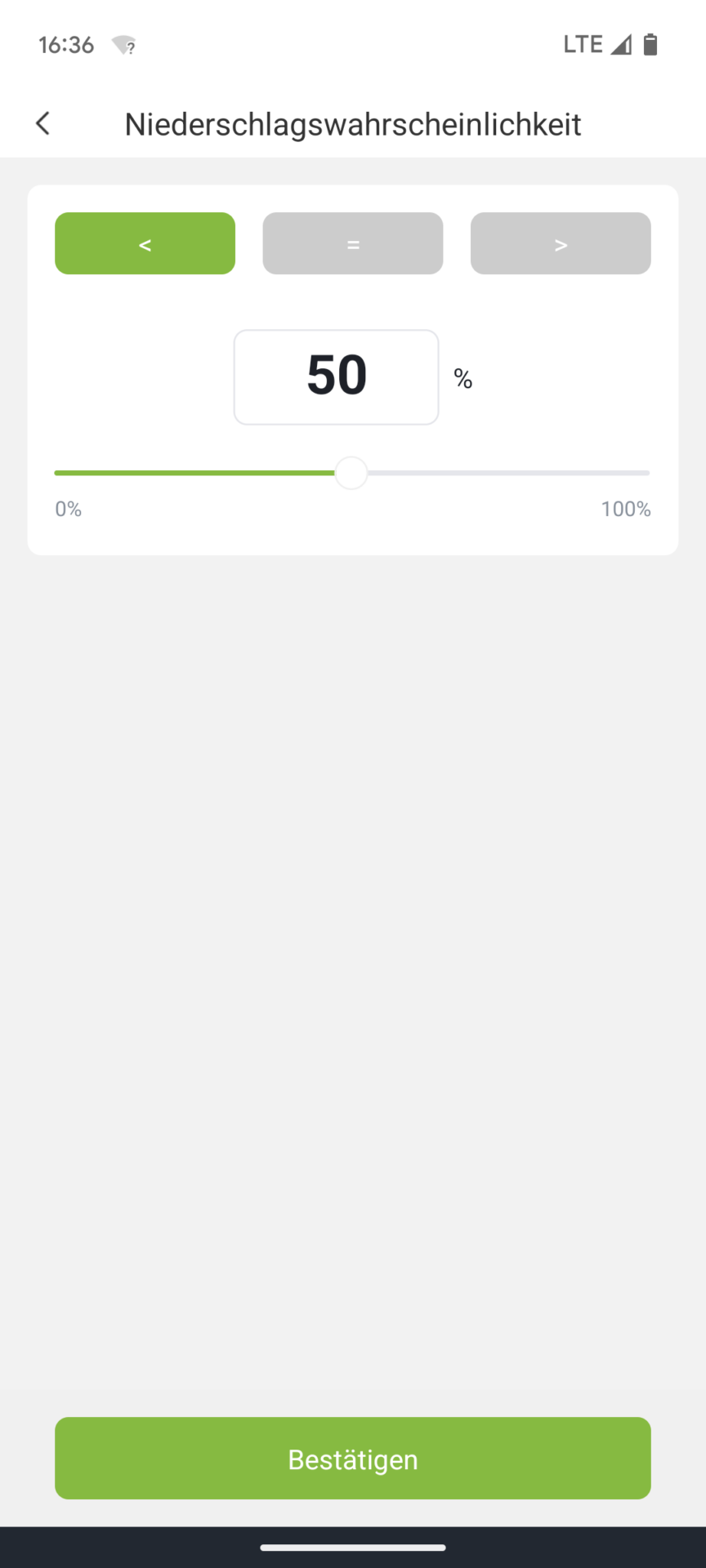
Task: Tap the percentage value field showing 50
Action: click(336, 377)
